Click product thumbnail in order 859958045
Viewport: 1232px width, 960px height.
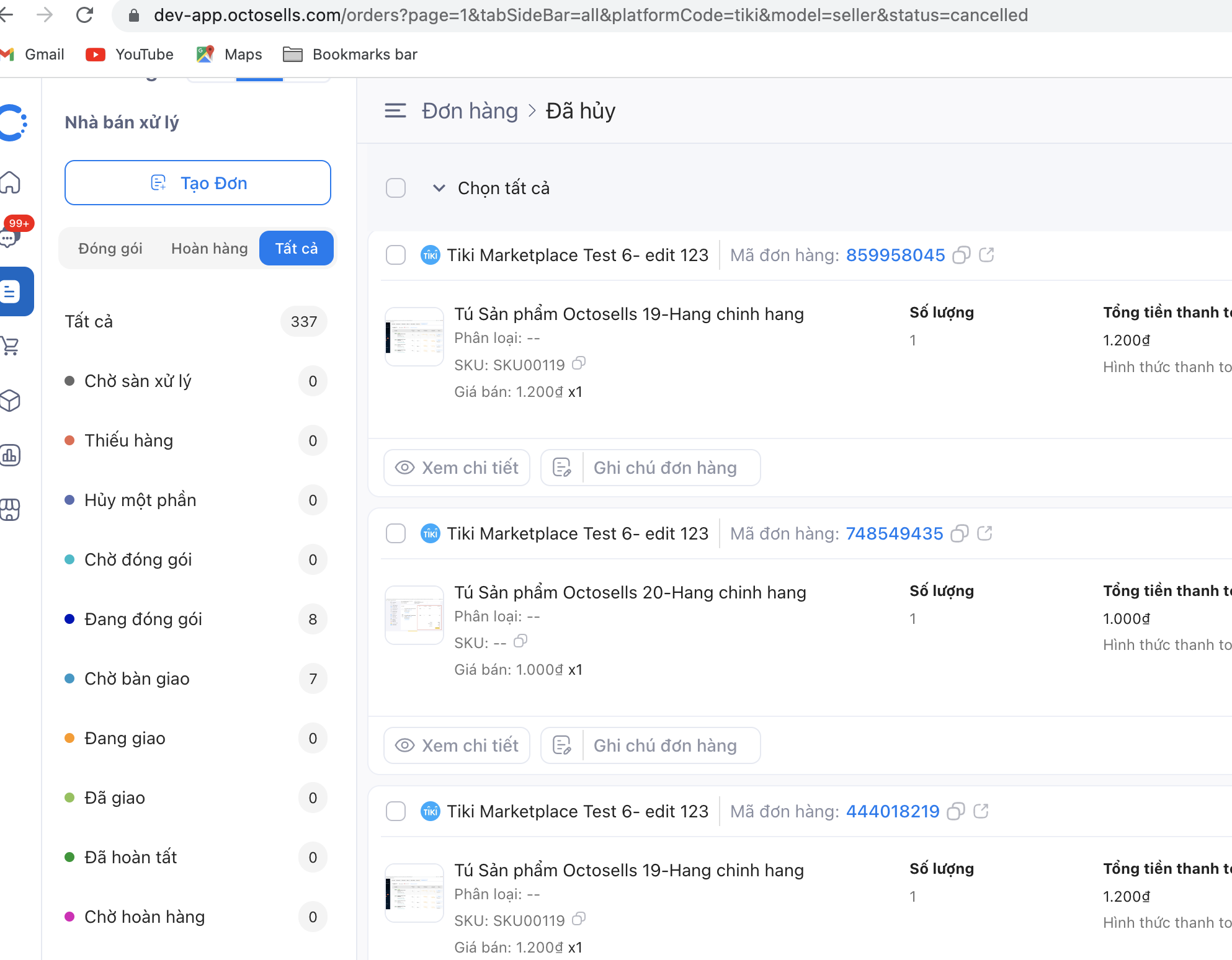coord(414,337)
